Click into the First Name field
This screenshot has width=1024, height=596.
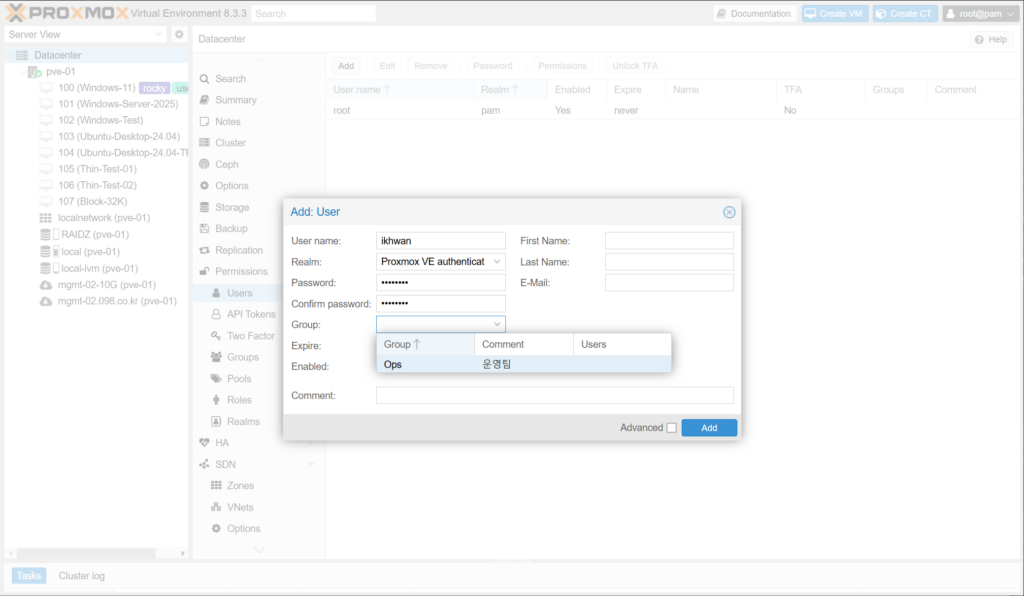click(x=669, y=241)
